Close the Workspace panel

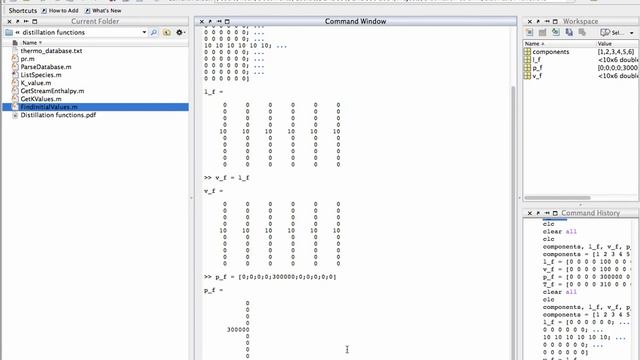coord(530,21)
